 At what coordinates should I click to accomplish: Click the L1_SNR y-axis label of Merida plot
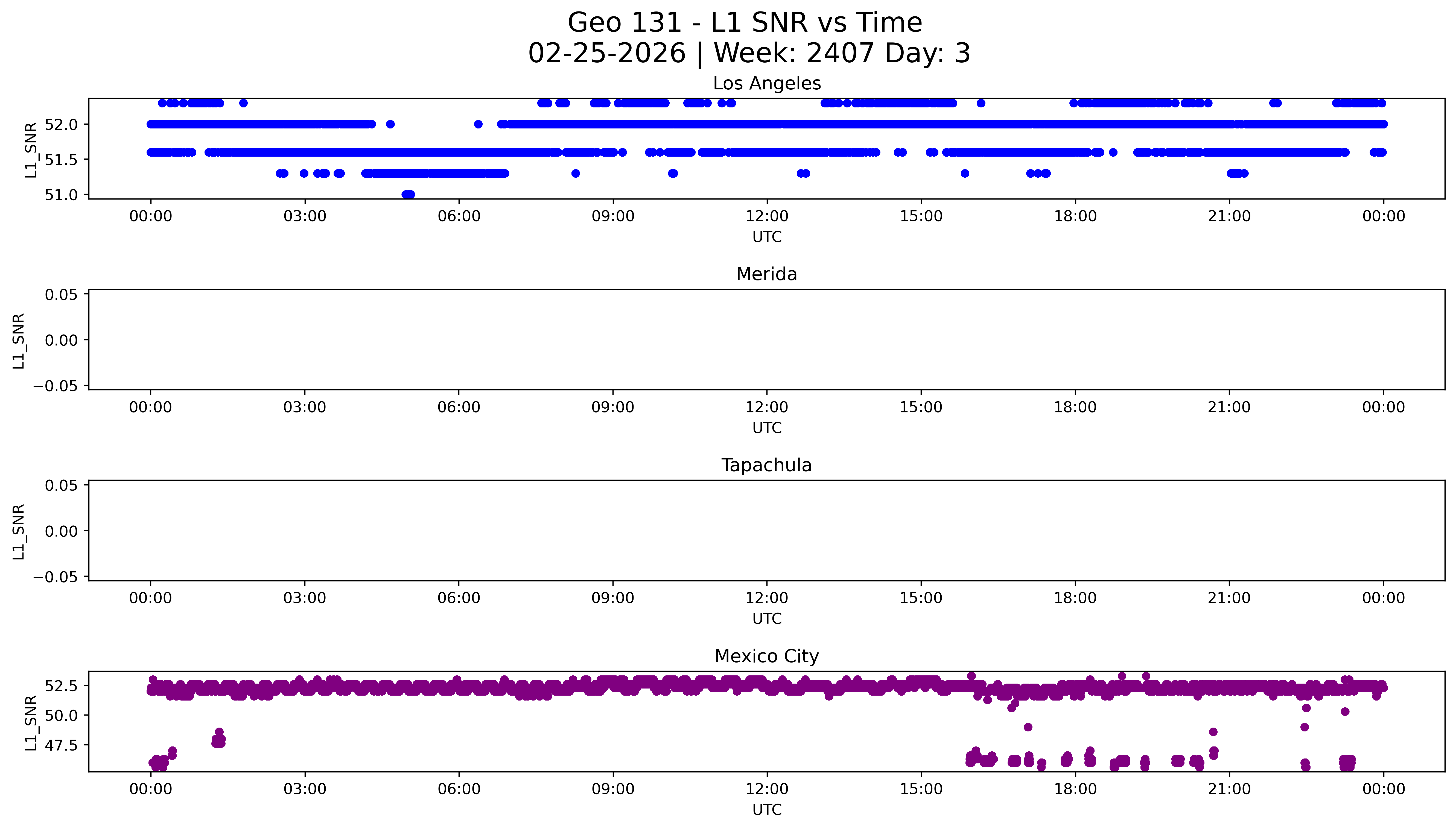(x=19, y=341)
